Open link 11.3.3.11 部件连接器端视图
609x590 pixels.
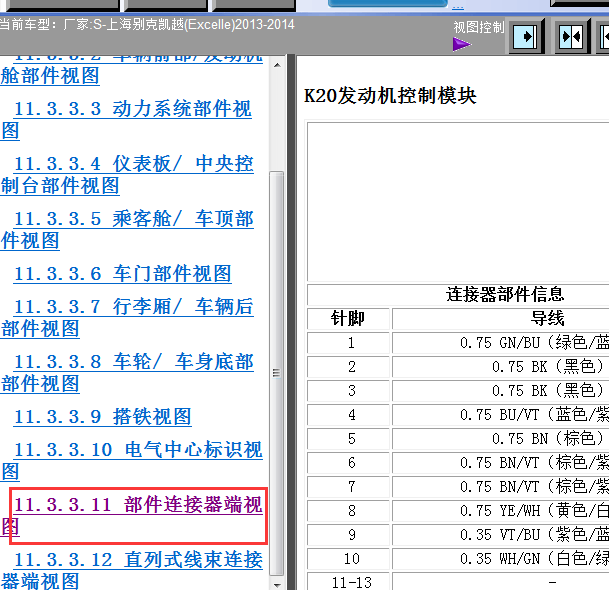coord(132,516)
